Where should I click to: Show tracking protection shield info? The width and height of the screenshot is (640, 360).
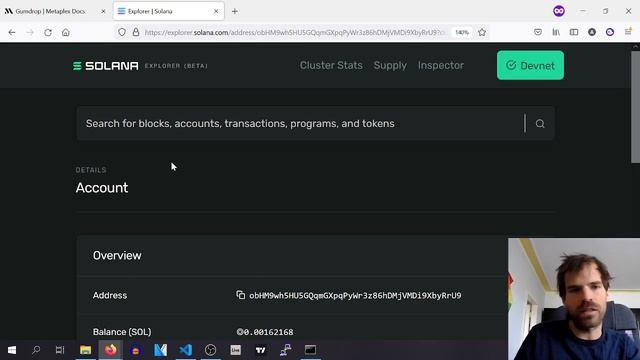tap(122, 32)
